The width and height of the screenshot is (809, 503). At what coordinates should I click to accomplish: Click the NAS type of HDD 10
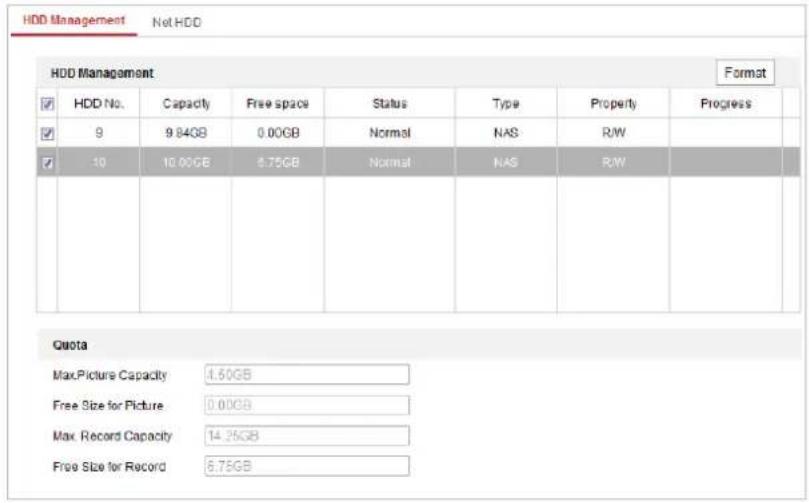click(506, 163)
